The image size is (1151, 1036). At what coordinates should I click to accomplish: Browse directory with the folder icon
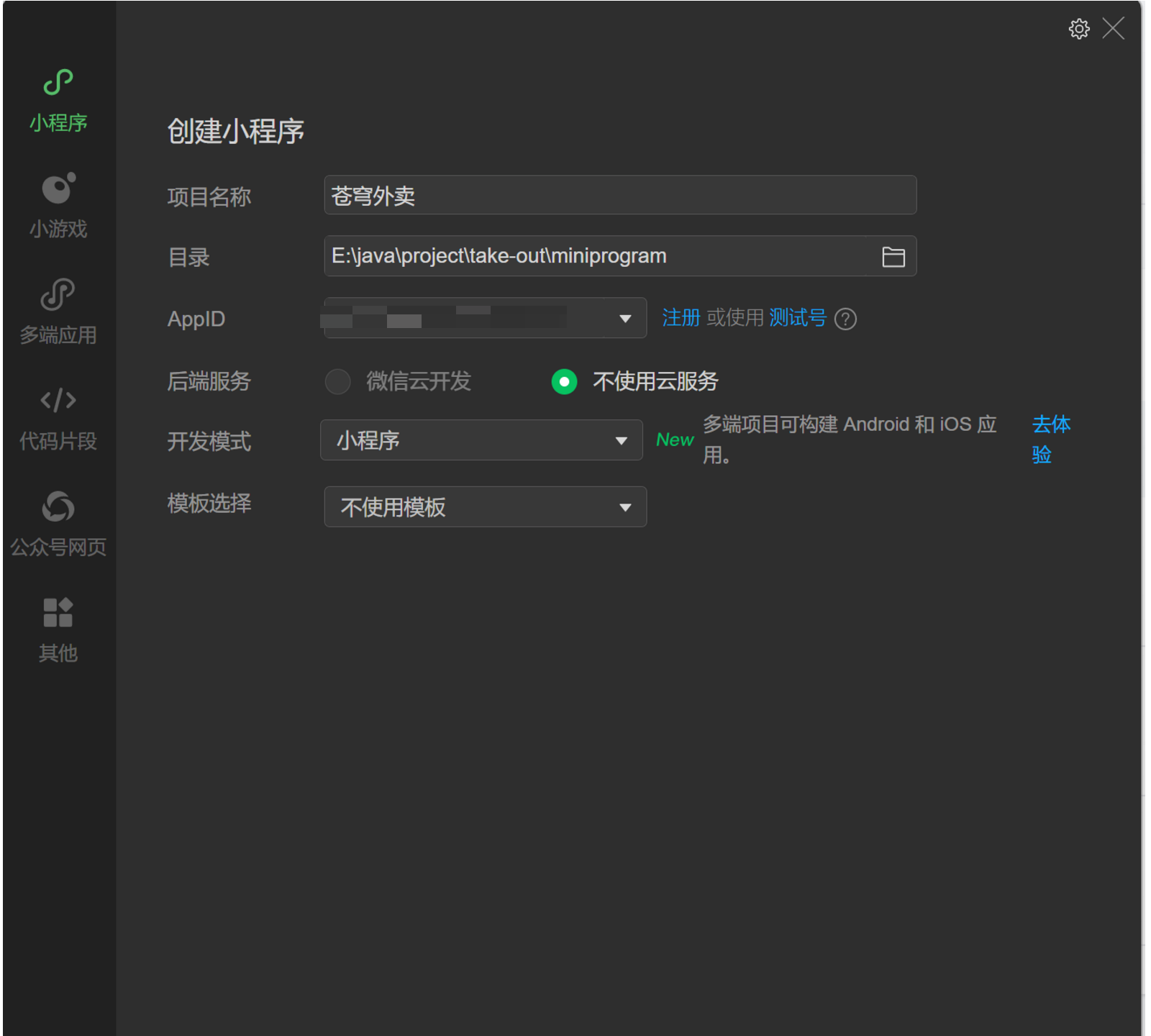[x=893, y=257]
